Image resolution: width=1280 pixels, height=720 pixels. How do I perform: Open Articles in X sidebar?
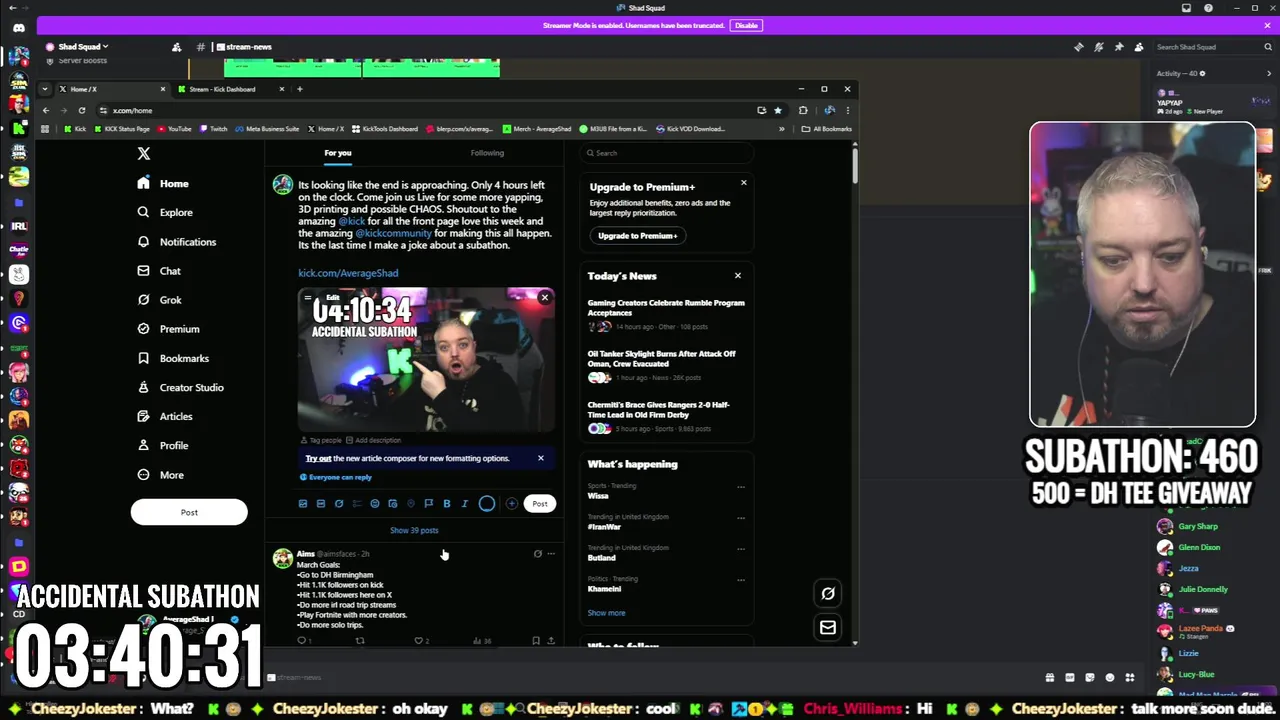(x=165, y=416)
